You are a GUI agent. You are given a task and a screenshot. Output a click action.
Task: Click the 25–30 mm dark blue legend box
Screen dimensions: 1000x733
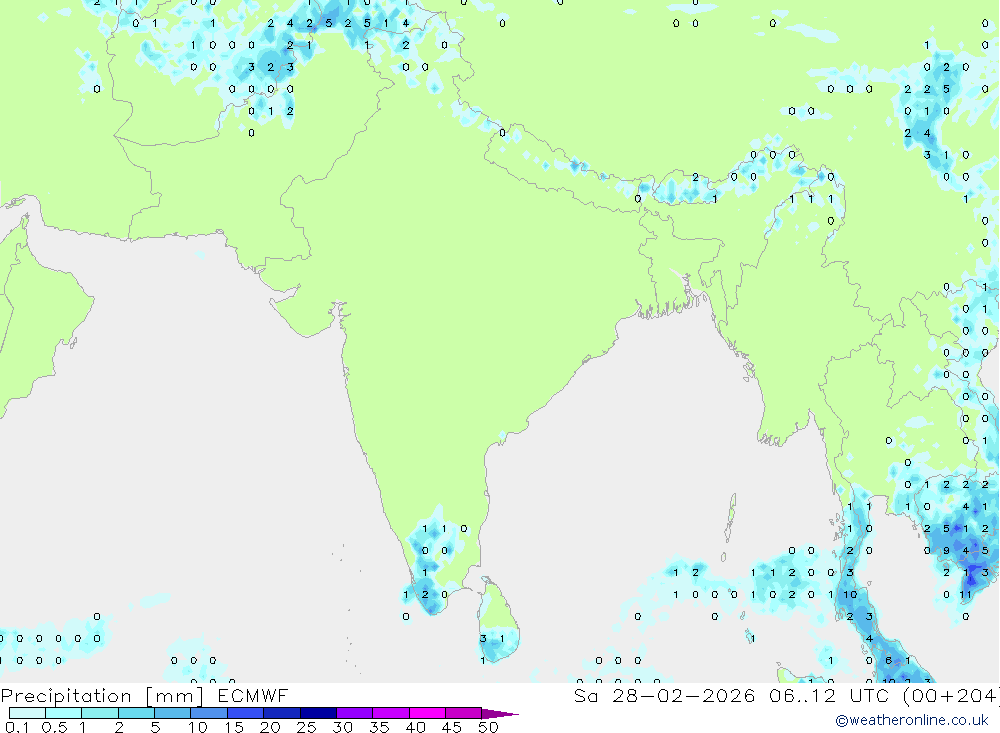point(318,713)
